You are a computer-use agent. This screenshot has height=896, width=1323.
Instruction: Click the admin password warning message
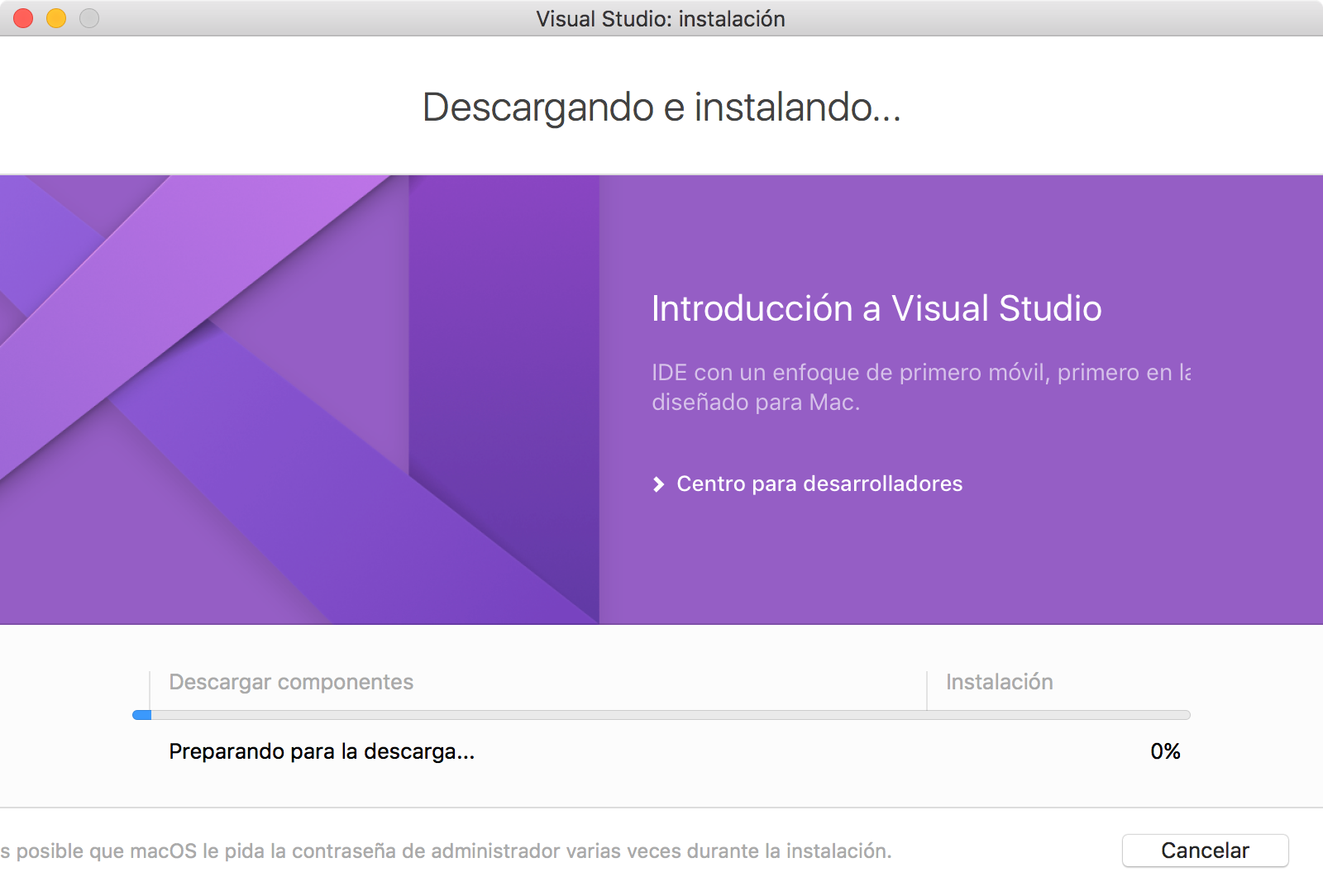pos(447,851)
